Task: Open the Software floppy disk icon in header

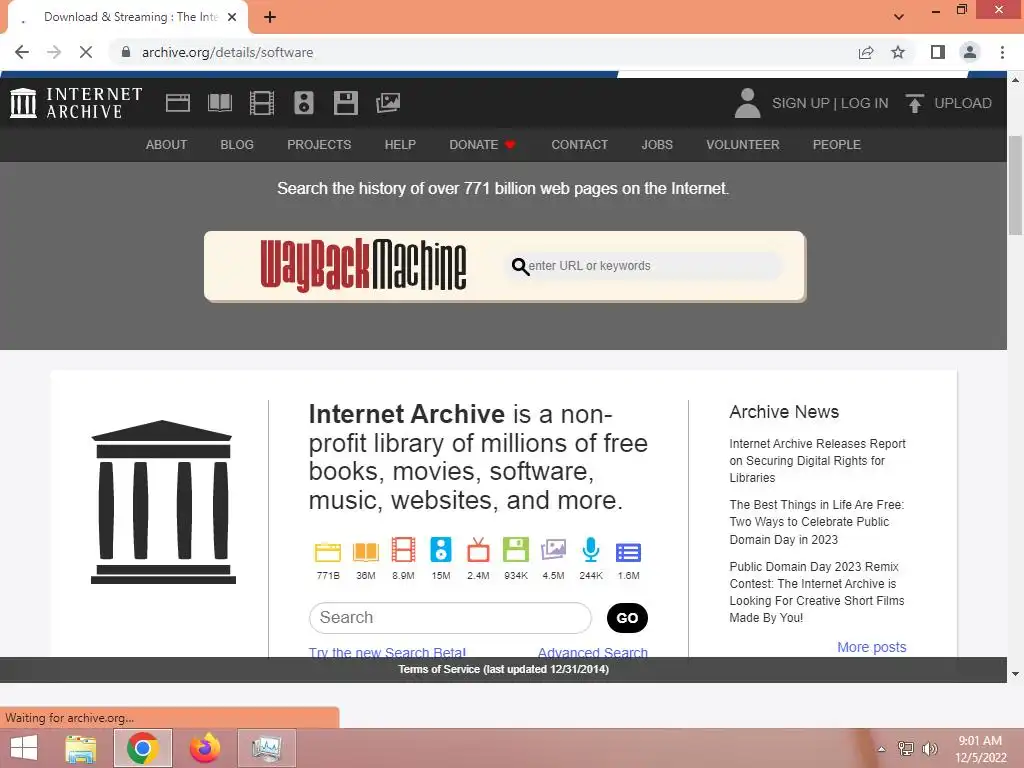Action: coord(345,103)
